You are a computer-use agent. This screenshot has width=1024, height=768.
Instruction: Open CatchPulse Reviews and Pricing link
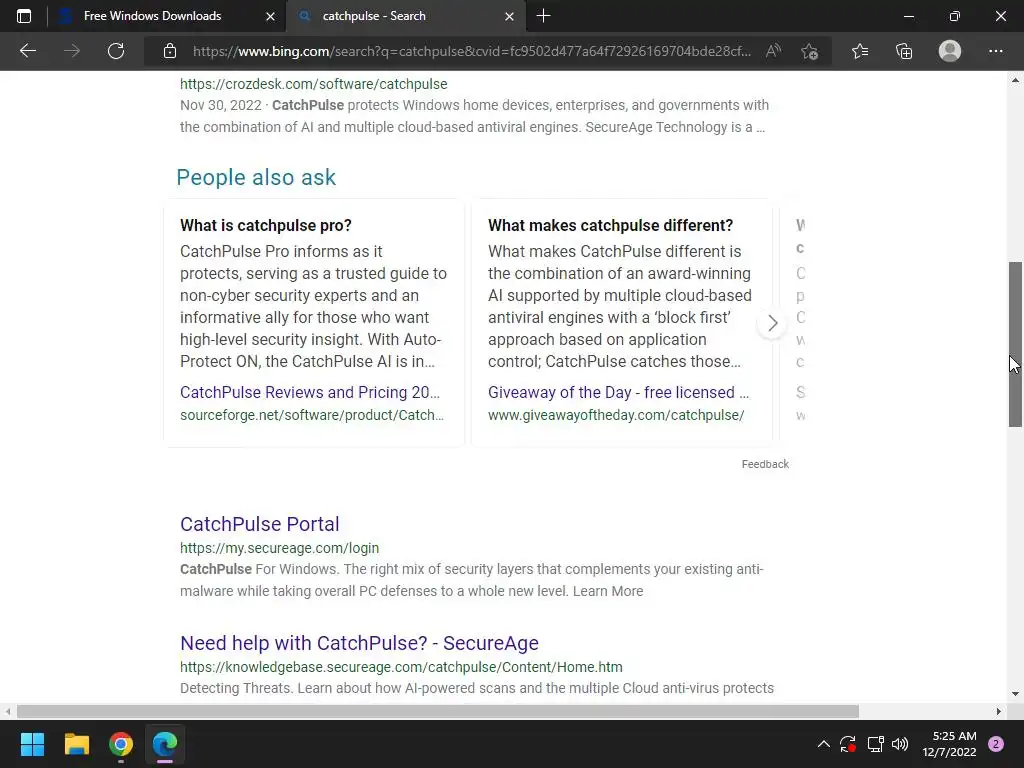(x=310, y=392)
